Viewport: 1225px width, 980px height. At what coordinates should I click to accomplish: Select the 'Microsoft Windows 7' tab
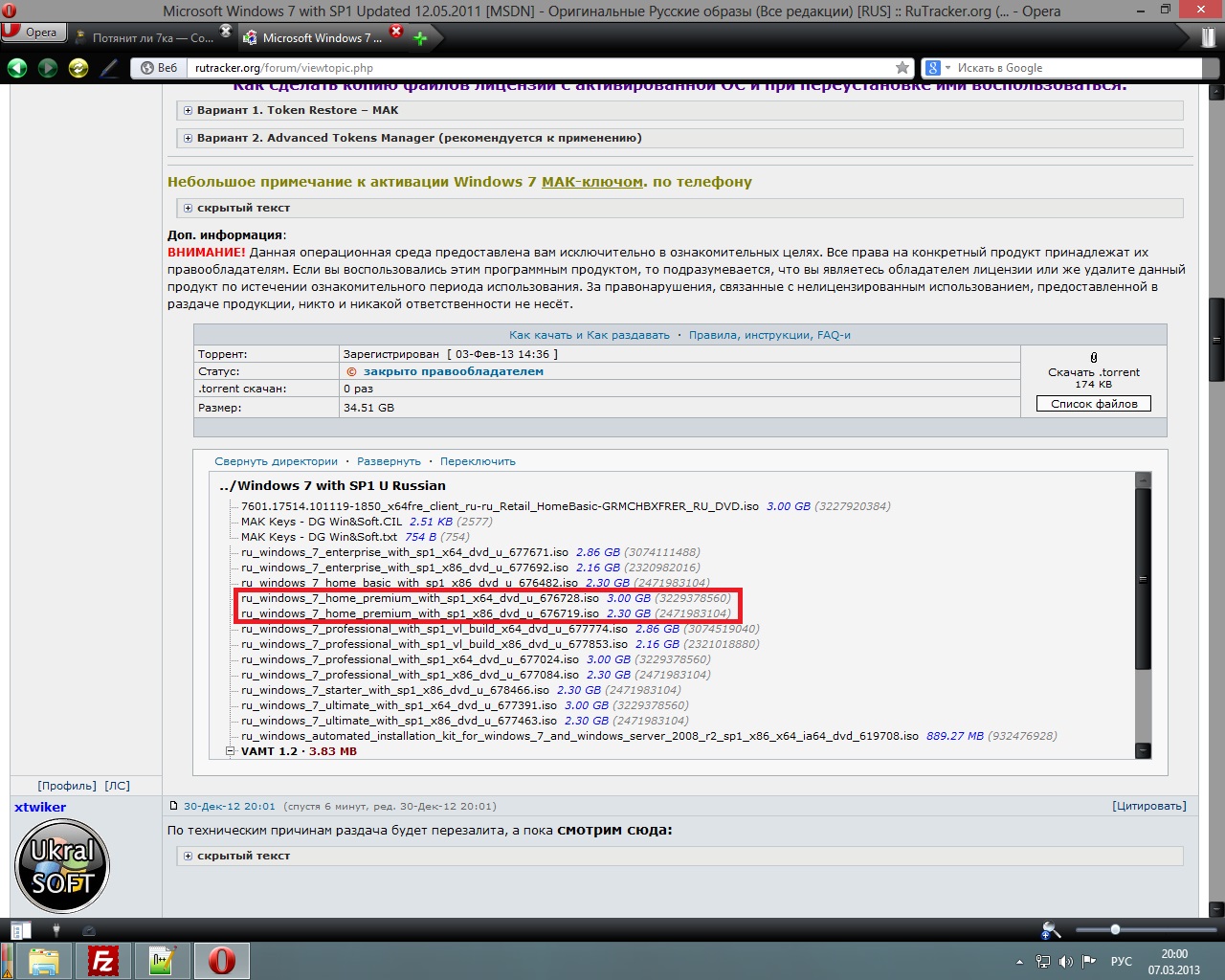coord(321,38)
